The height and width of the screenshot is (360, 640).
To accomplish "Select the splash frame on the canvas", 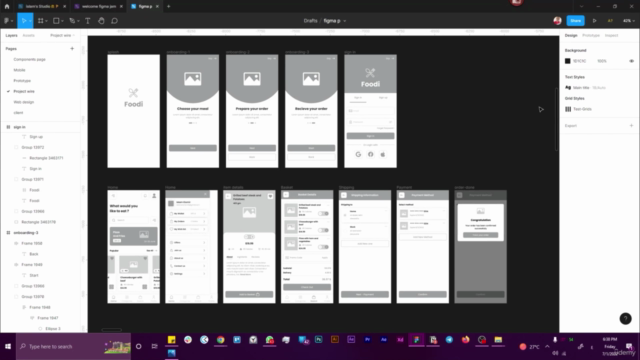I will point(133,111).
